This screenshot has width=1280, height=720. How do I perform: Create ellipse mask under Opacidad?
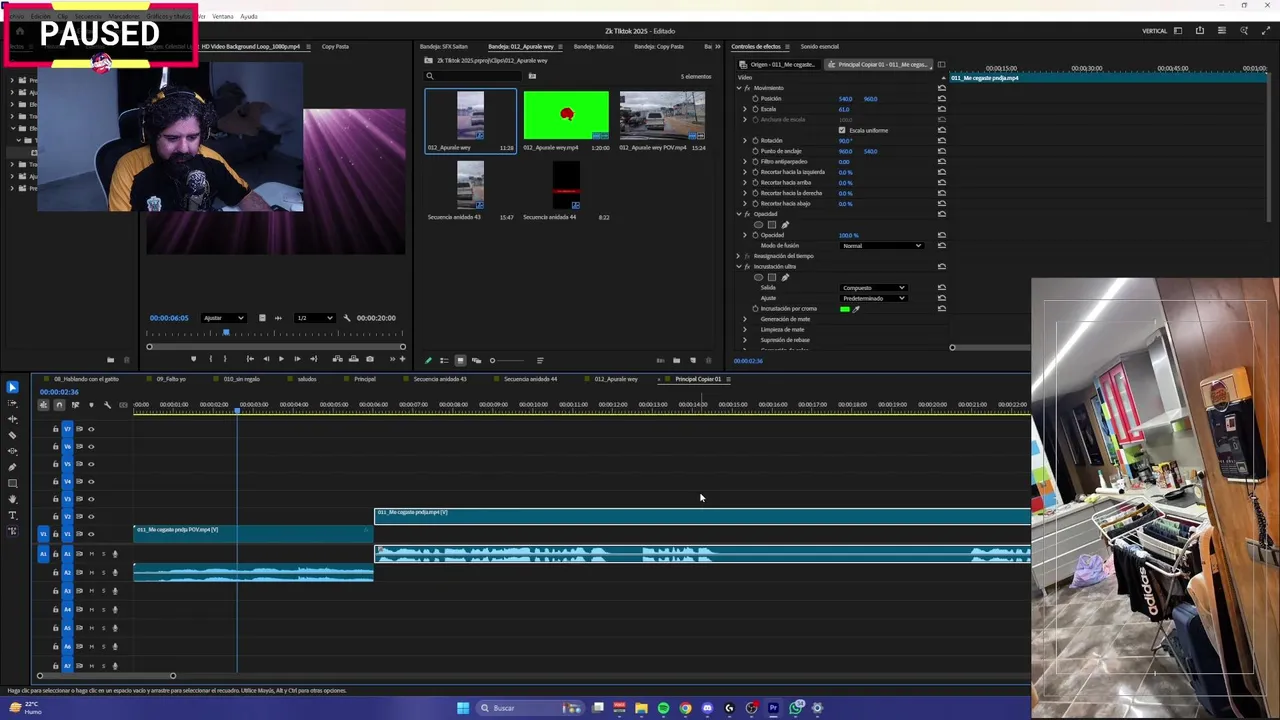pos(758,224)
